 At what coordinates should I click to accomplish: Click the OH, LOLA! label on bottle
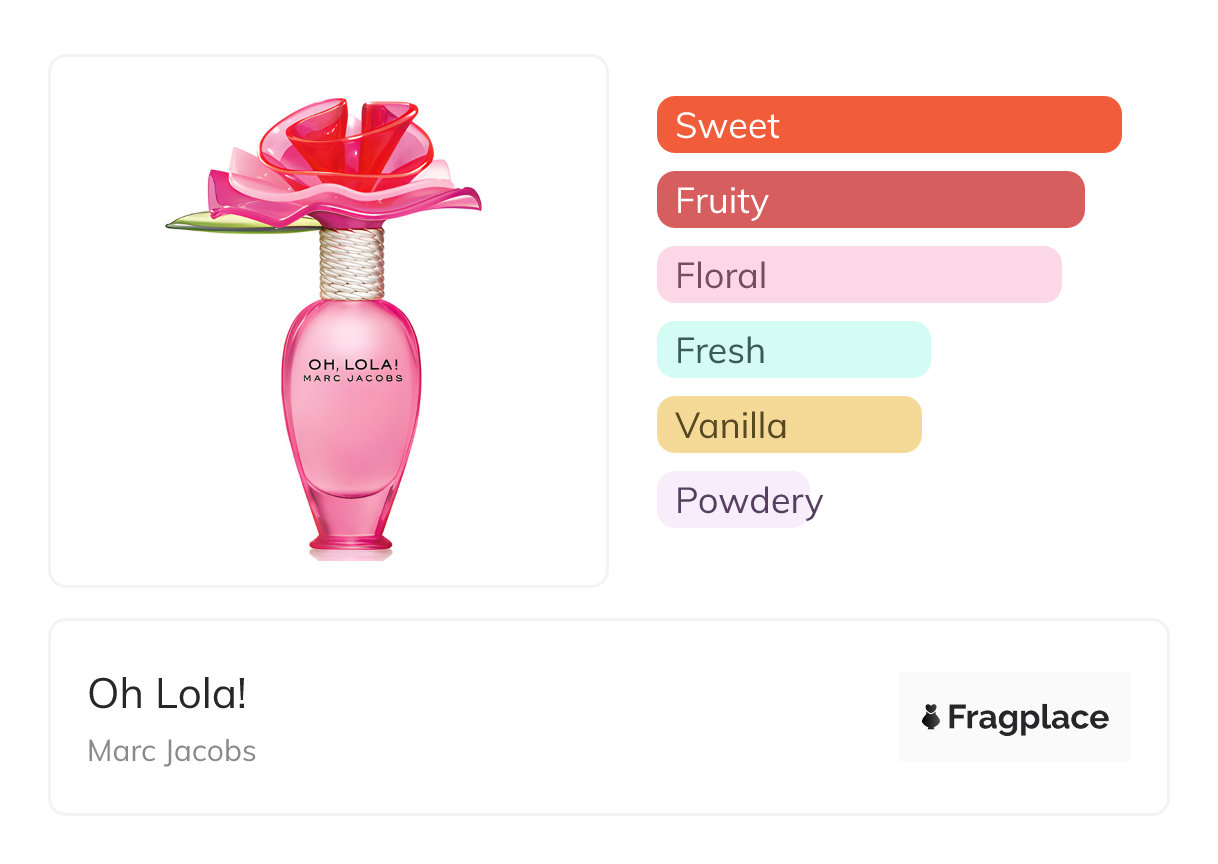coord(352,364)
